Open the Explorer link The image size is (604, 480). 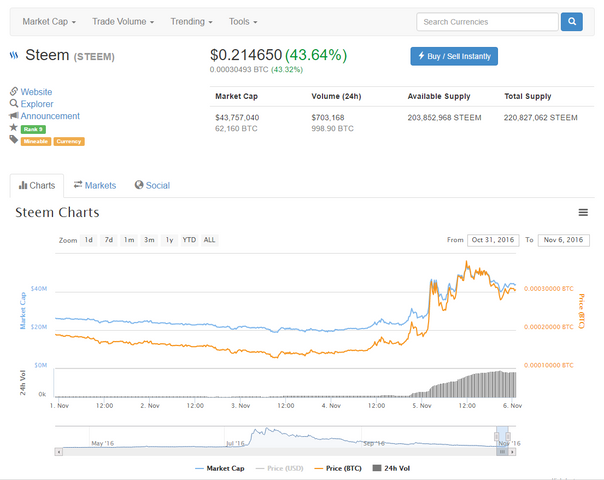tap(37, 104)
